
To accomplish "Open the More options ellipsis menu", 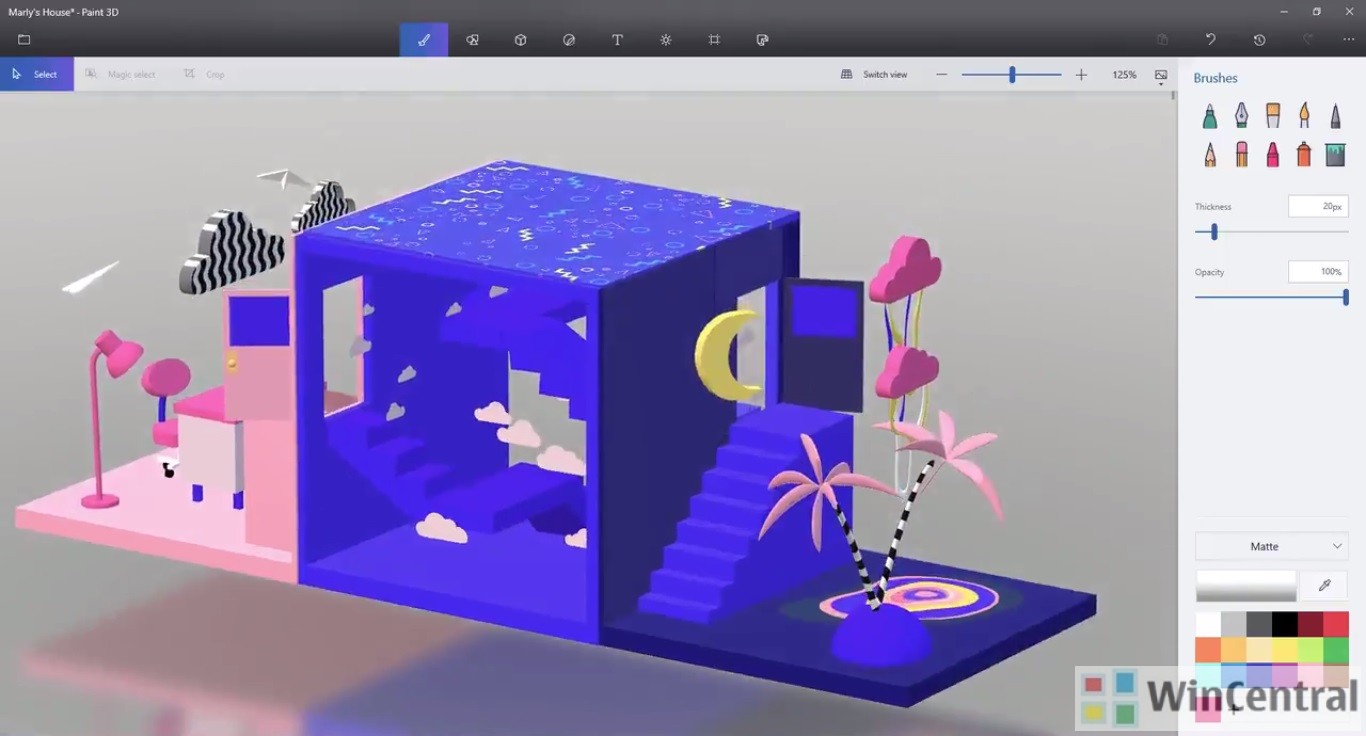I will point(1348,40).
